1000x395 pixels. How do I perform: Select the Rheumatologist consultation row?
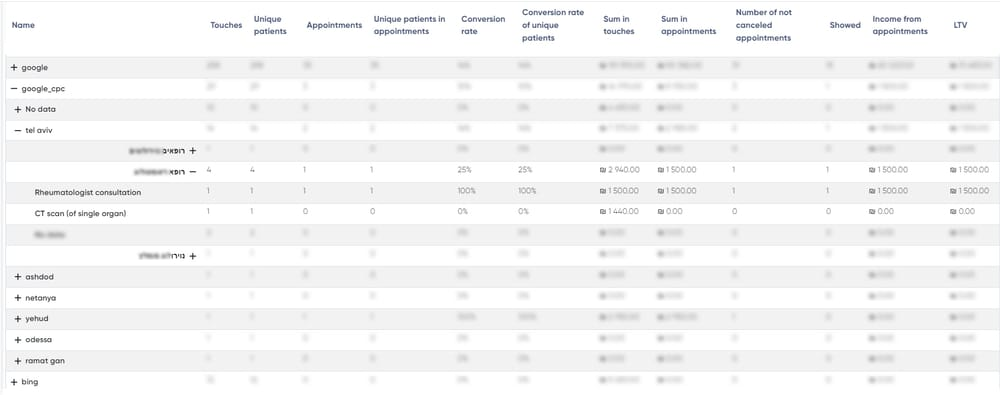click(500, 192)
